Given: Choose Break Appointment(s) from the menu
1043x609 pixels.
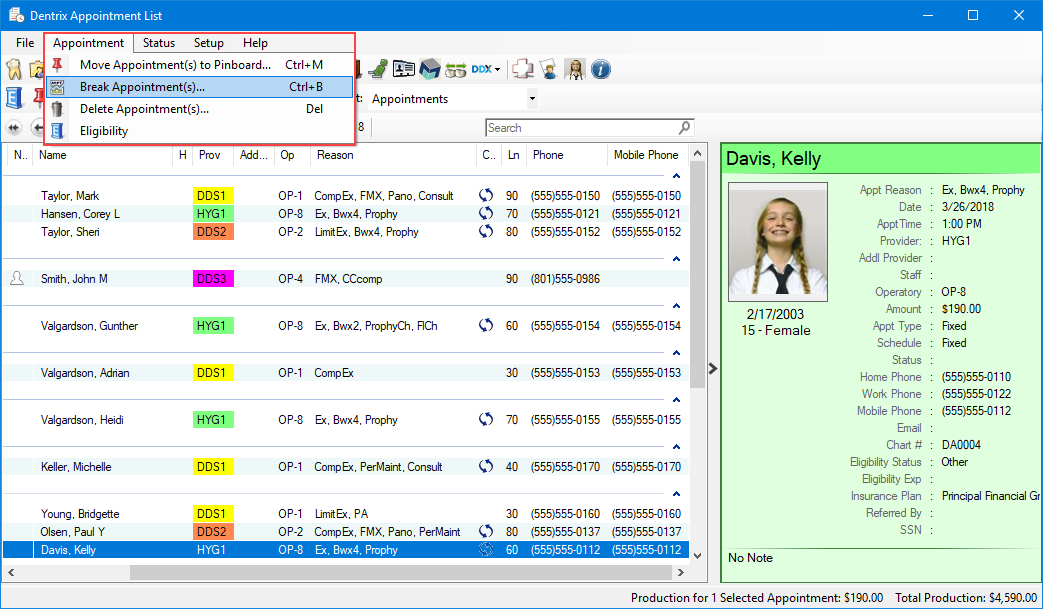Looking at the screenshot, I should click(x=142, y=87).
